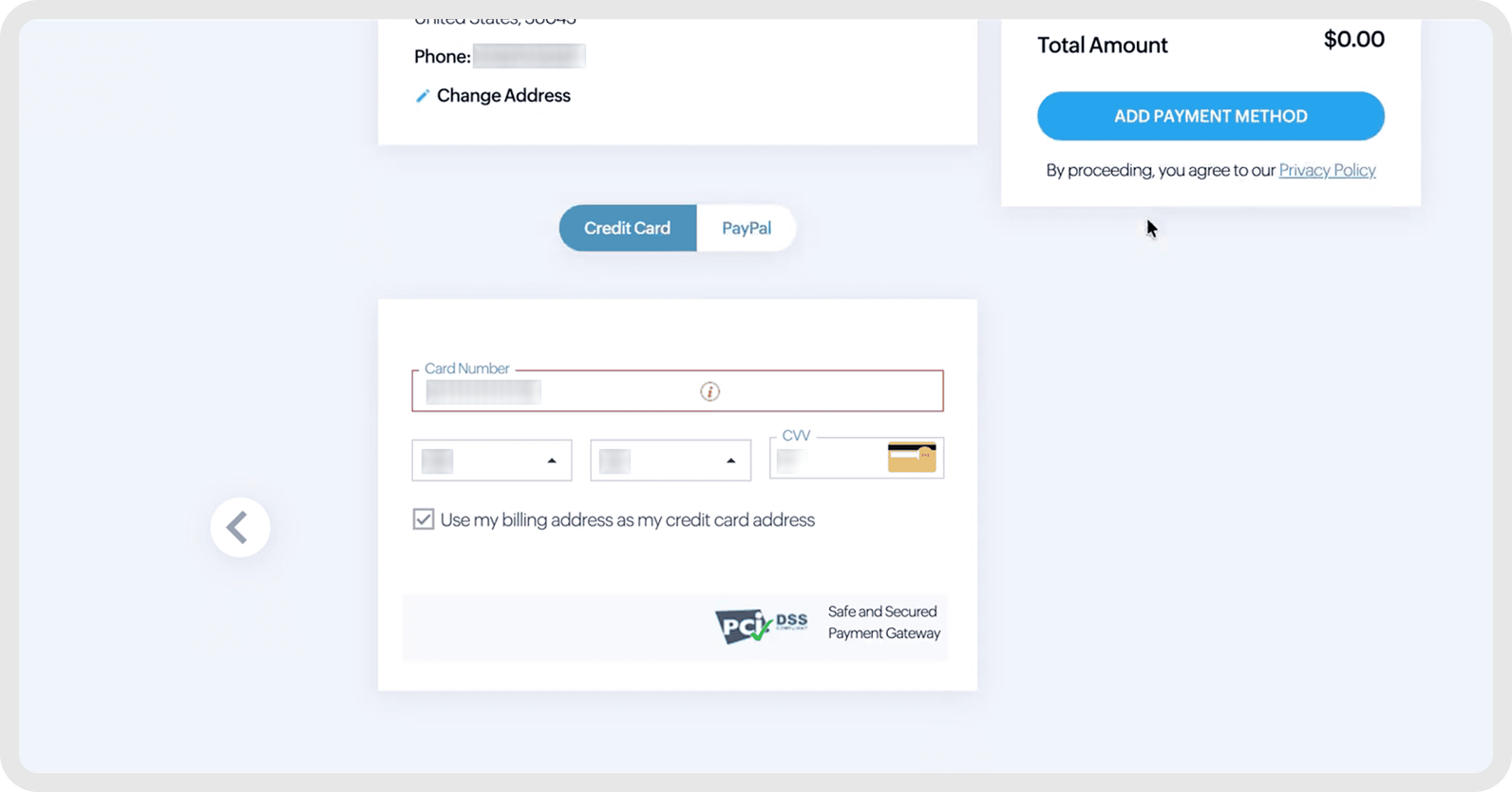Click the PCI DSS compliance logo

pos(762,626)
